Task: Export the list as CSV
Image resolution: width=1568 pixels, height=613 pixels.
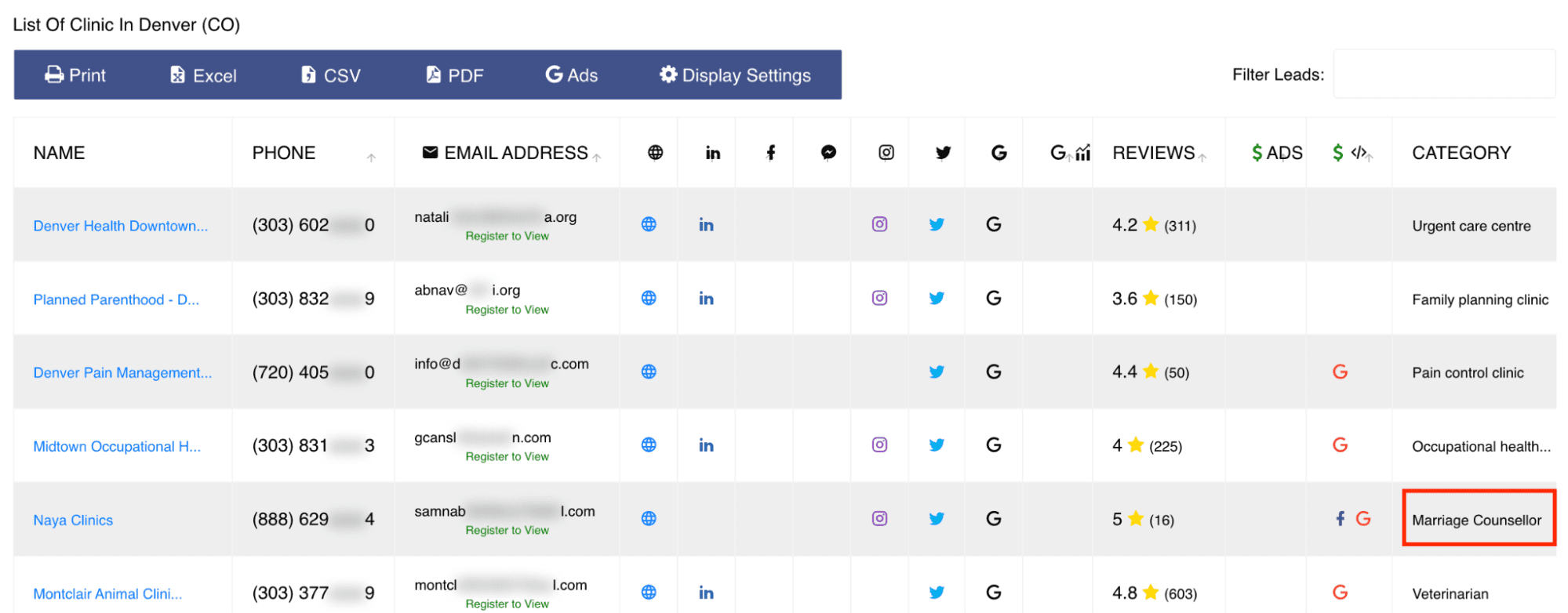Action: pos(331,75)
